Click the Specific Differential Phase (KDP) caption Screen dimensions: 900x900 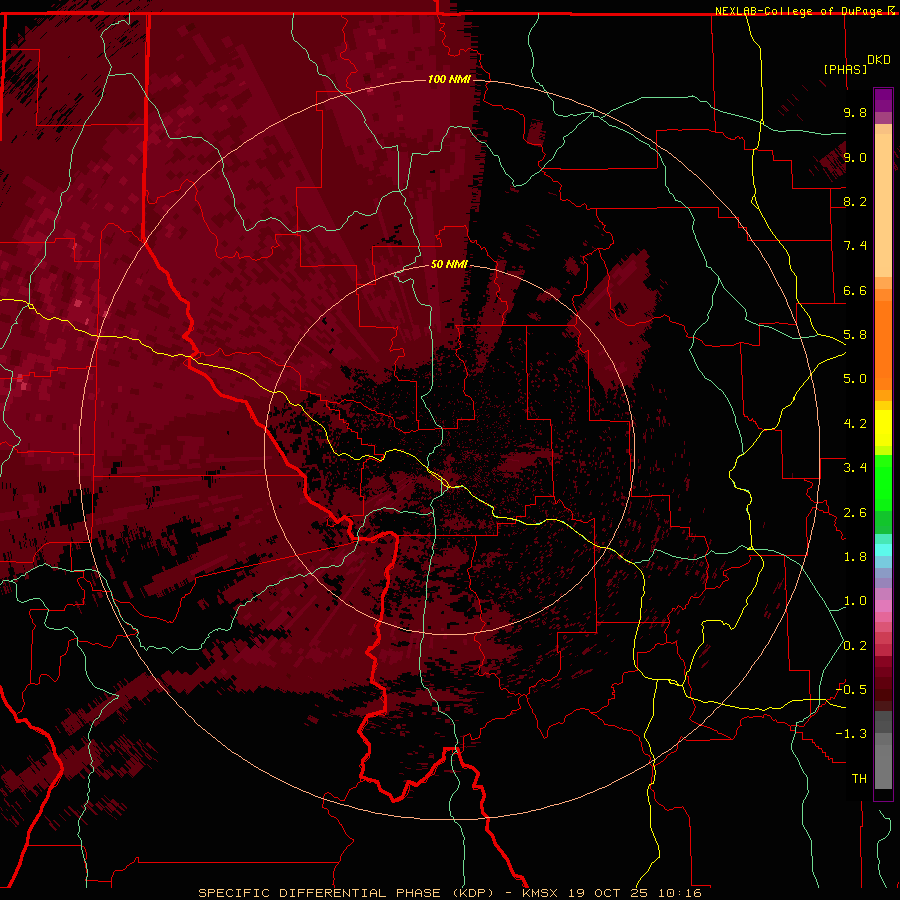(x=346, y=893)
